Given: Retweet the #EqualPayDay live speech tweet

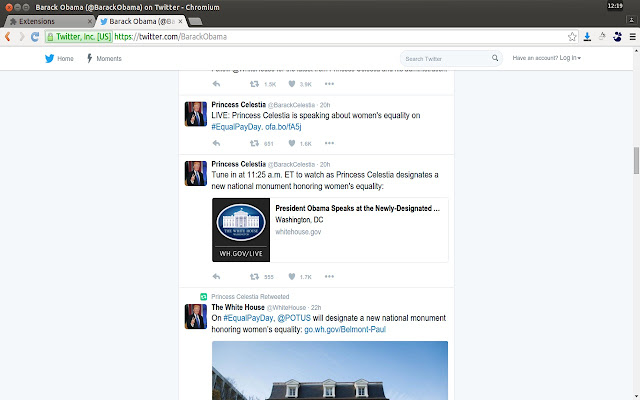Looking at the screenshot, I should [254, 143].
